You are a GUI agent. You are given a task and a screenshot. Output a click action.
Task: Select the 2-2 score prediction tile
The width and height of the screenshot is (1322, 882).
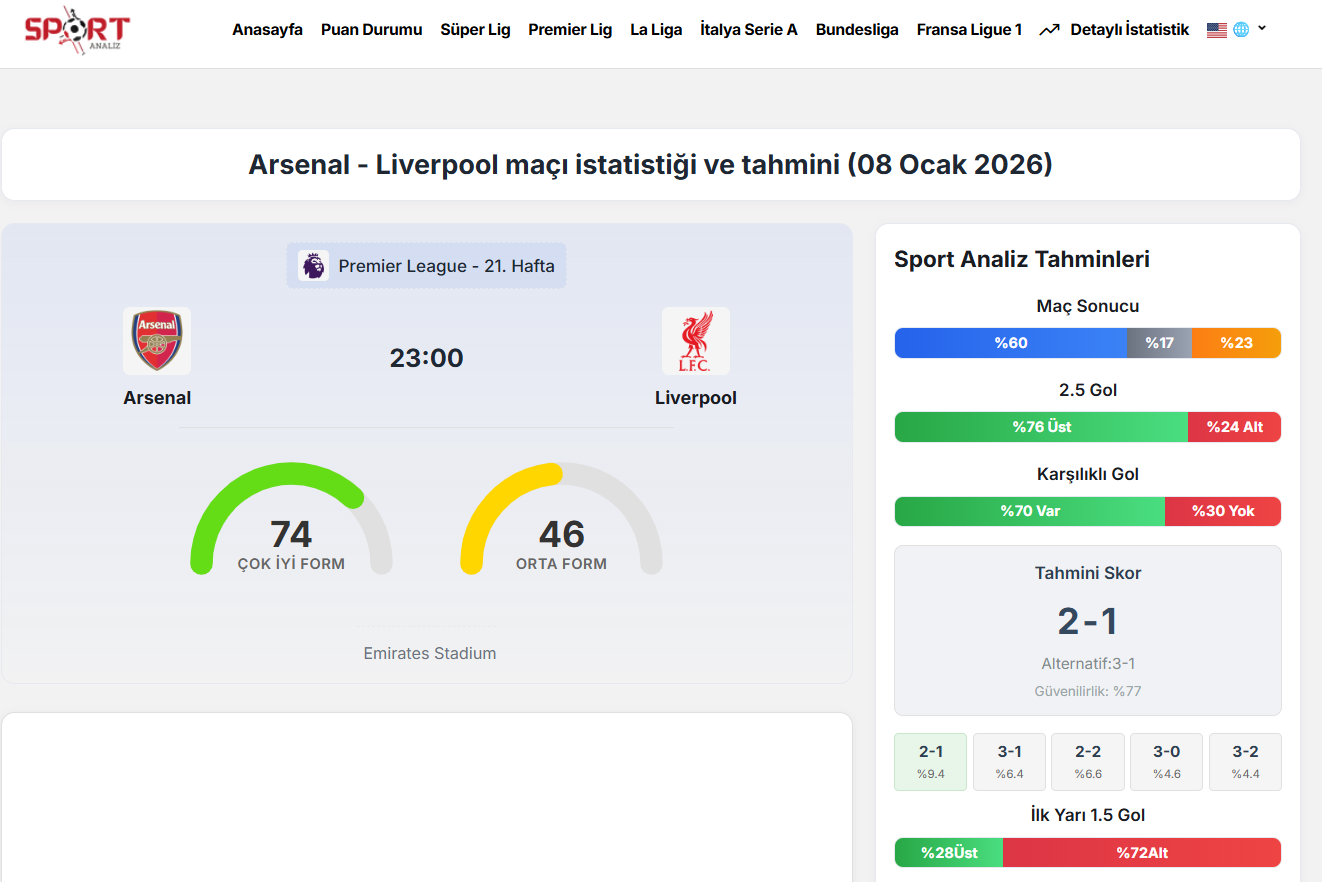pyautogui.click(x=1088, y=762)
